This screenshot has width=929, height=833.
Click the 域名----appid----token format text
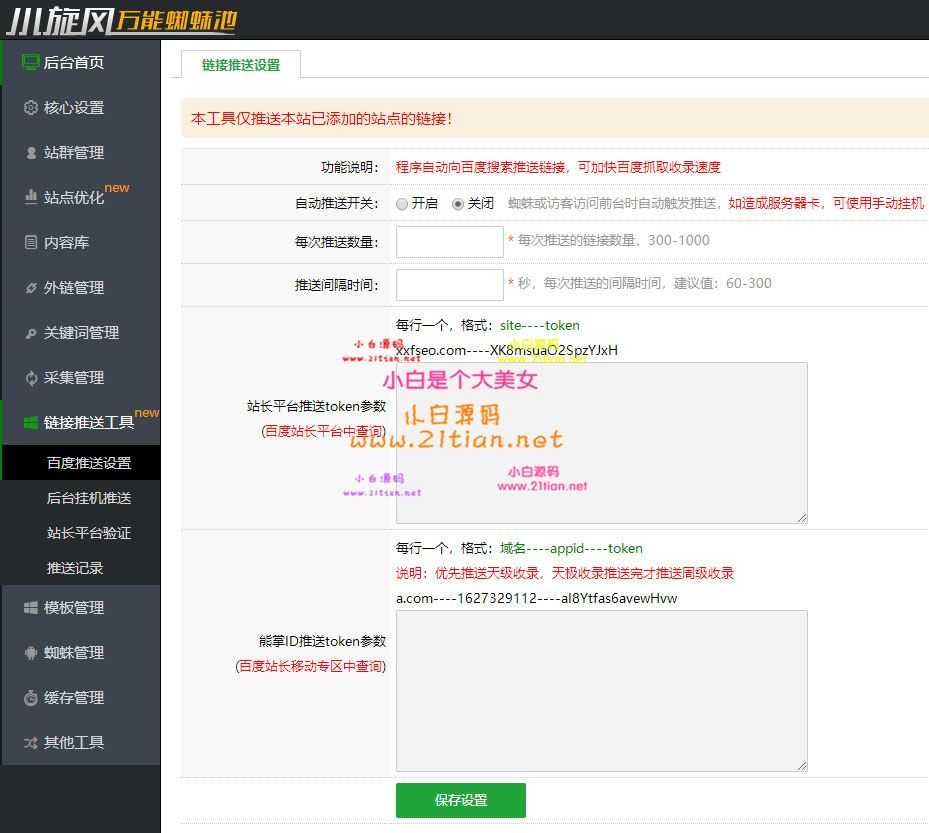tap(571, 549)
